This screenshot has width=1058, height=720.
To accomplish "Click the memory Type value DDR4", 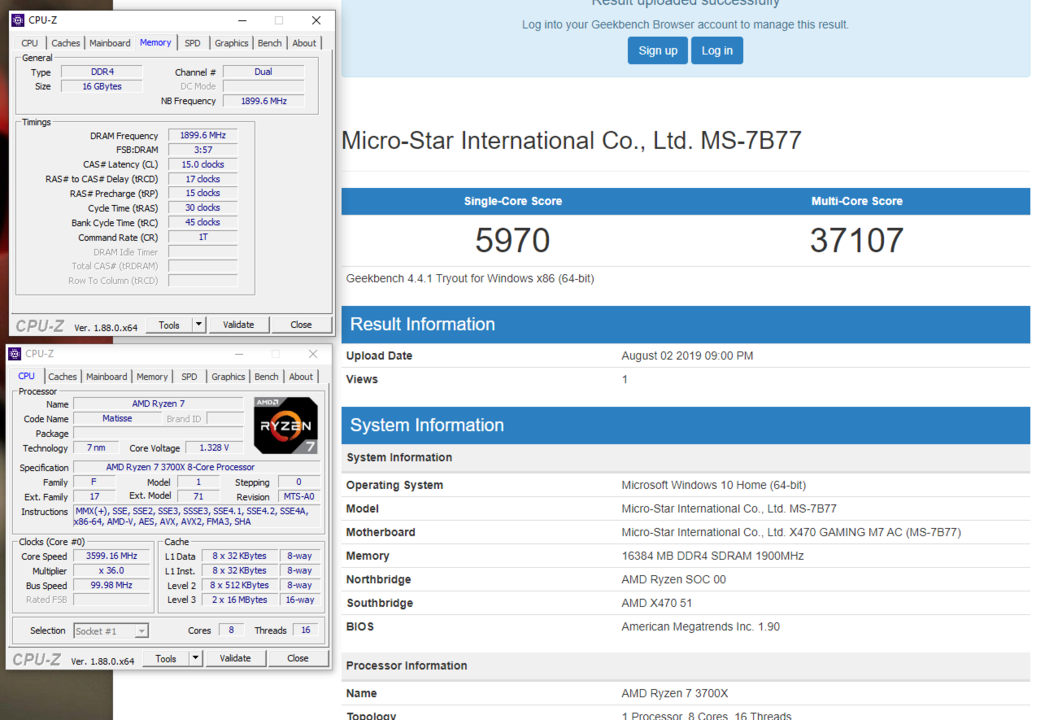I will (102, 72).
